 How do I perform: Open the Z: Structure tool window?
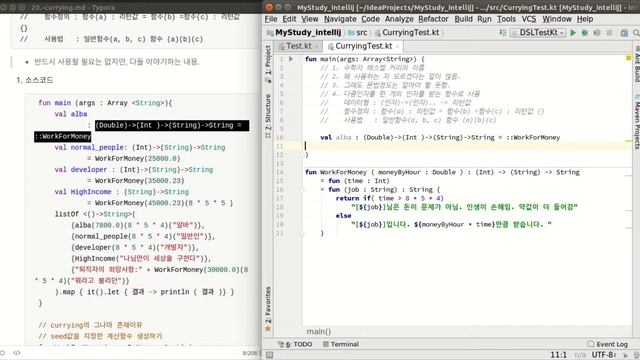[268, 116]
